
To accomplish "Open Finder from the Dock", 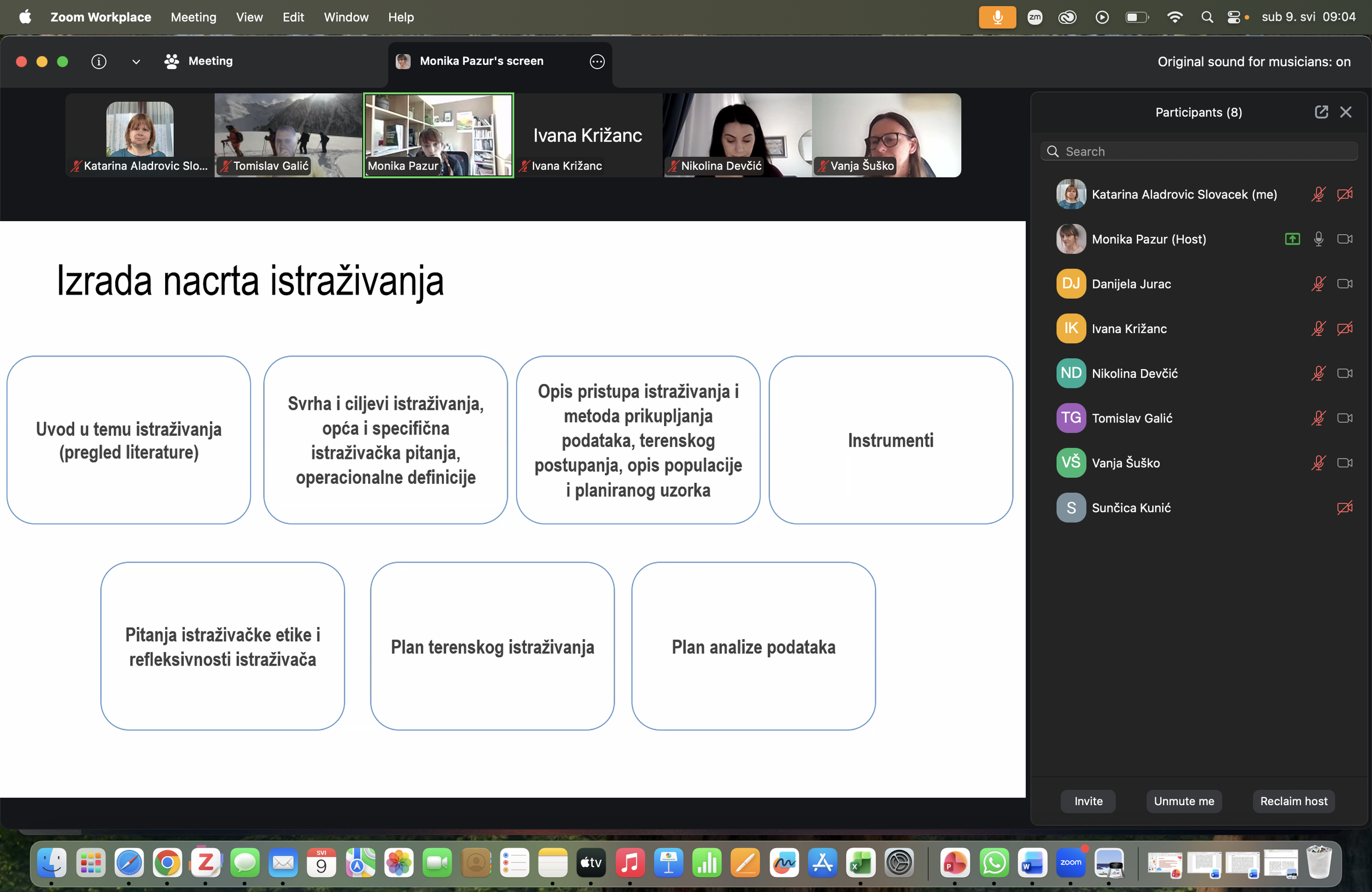I will [x=52, y=862].
